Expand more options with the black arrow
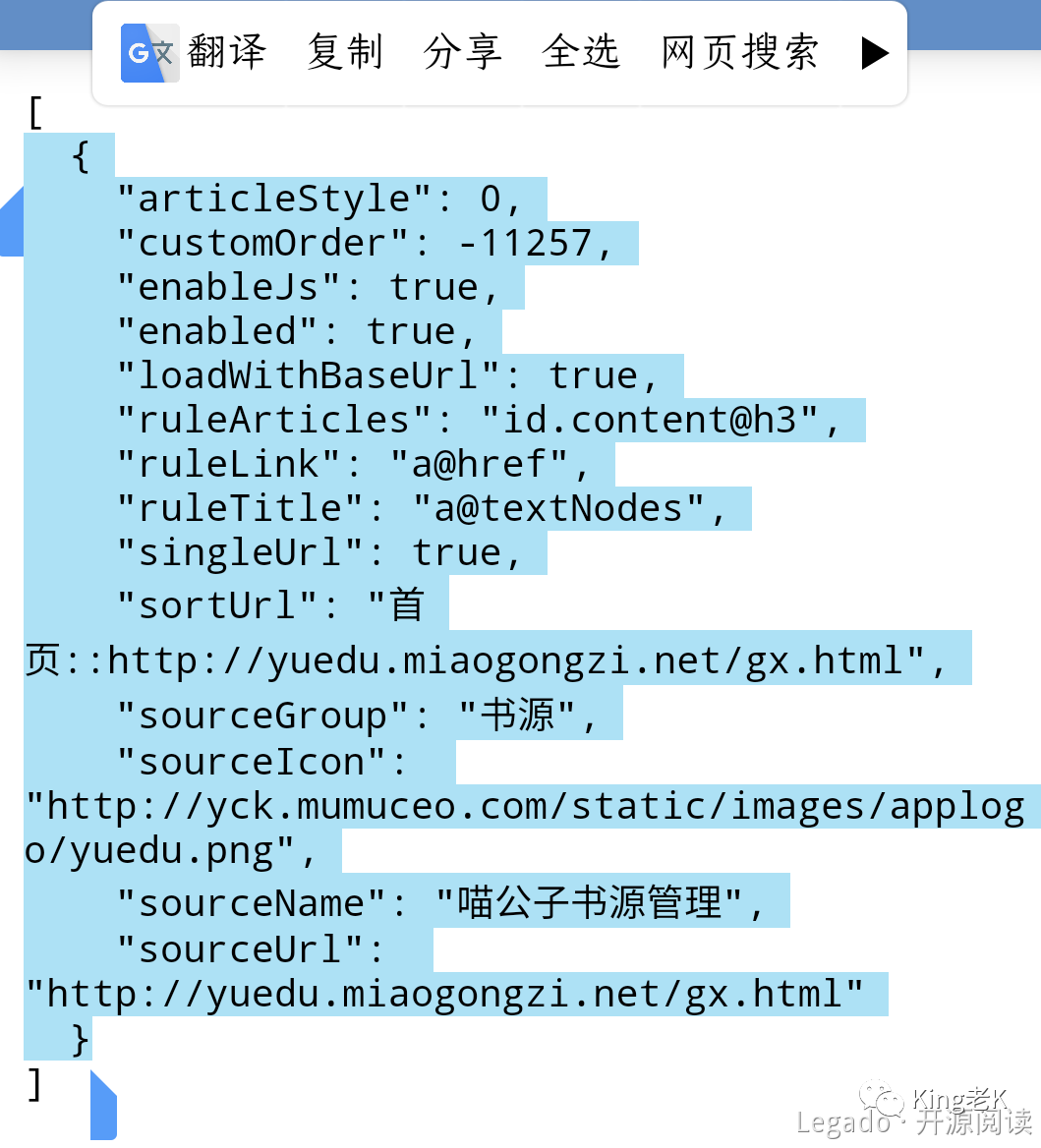Screen dimensions: 1041x1148 875,53
